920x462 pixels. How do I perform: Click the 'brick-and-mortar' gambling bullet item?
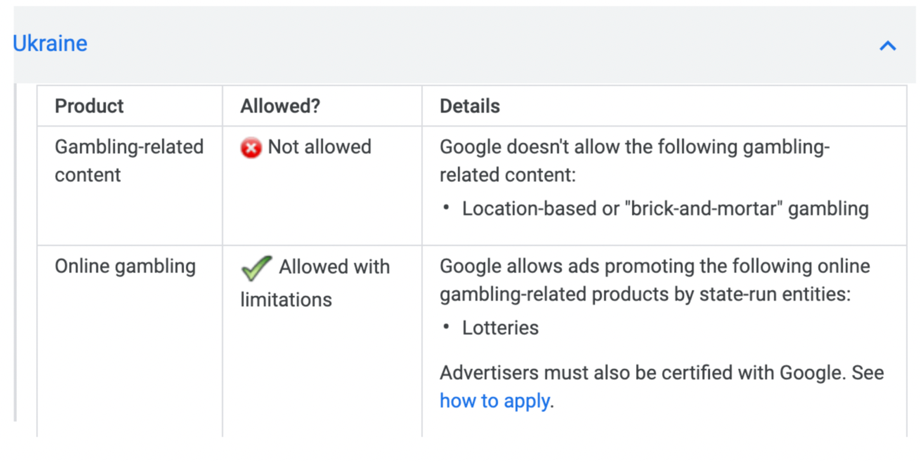click(665, 208)
